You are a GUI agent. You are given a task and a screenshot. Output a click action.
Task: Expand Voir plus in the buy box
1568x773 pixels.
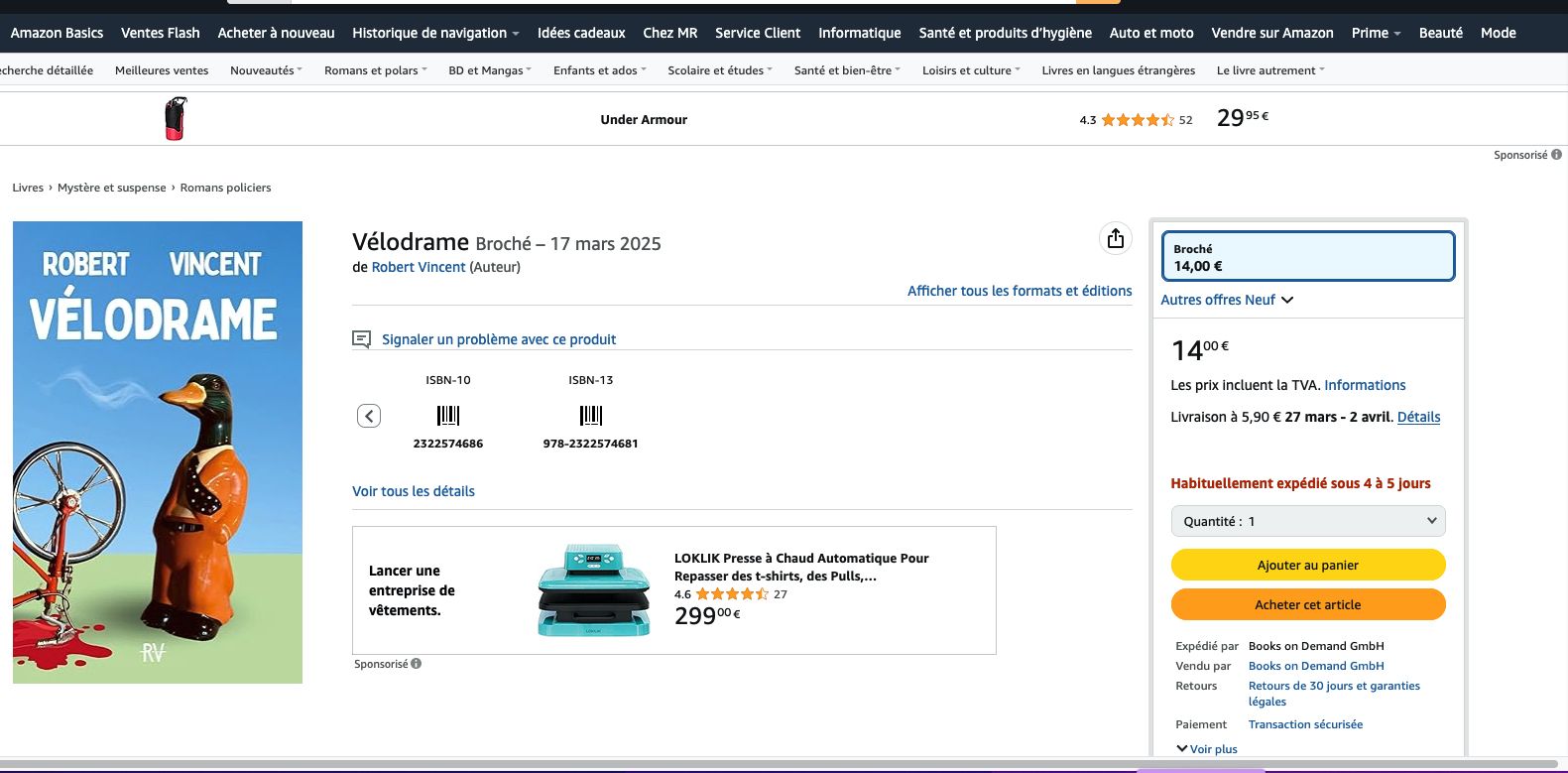point(1207,749)
